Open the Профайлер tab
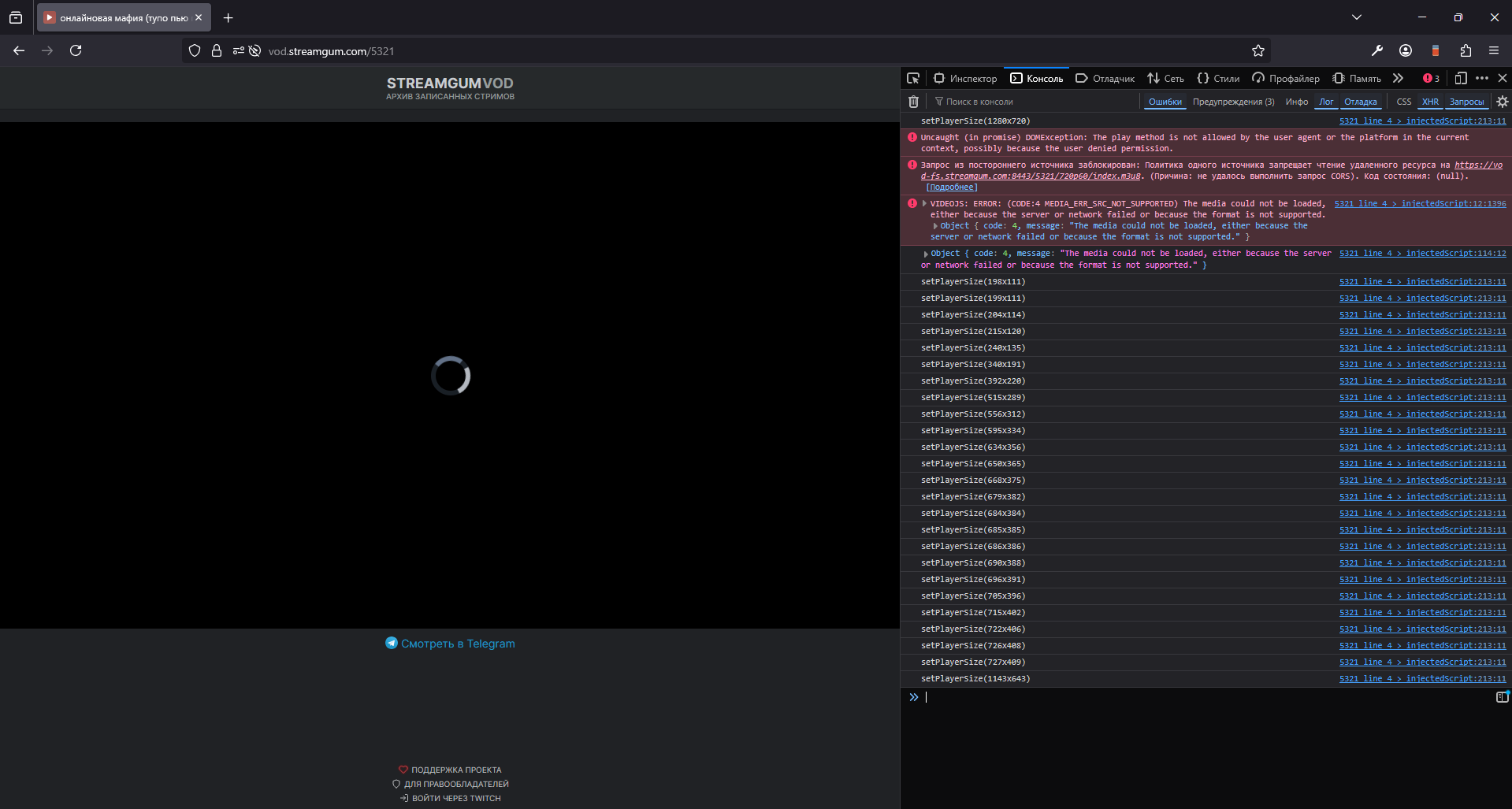Viewport: 1512px width, 809px height. (1285, 78)
